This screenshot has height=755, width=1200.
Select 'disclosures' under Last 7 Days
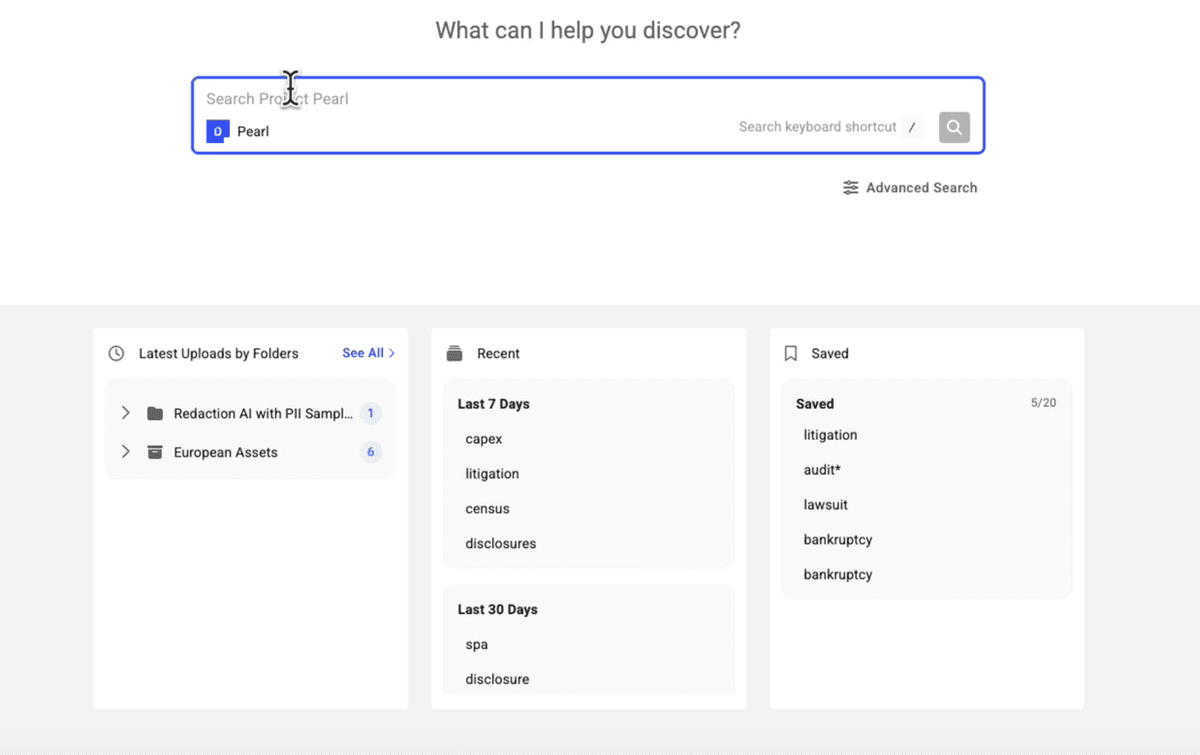click(500, 543)
